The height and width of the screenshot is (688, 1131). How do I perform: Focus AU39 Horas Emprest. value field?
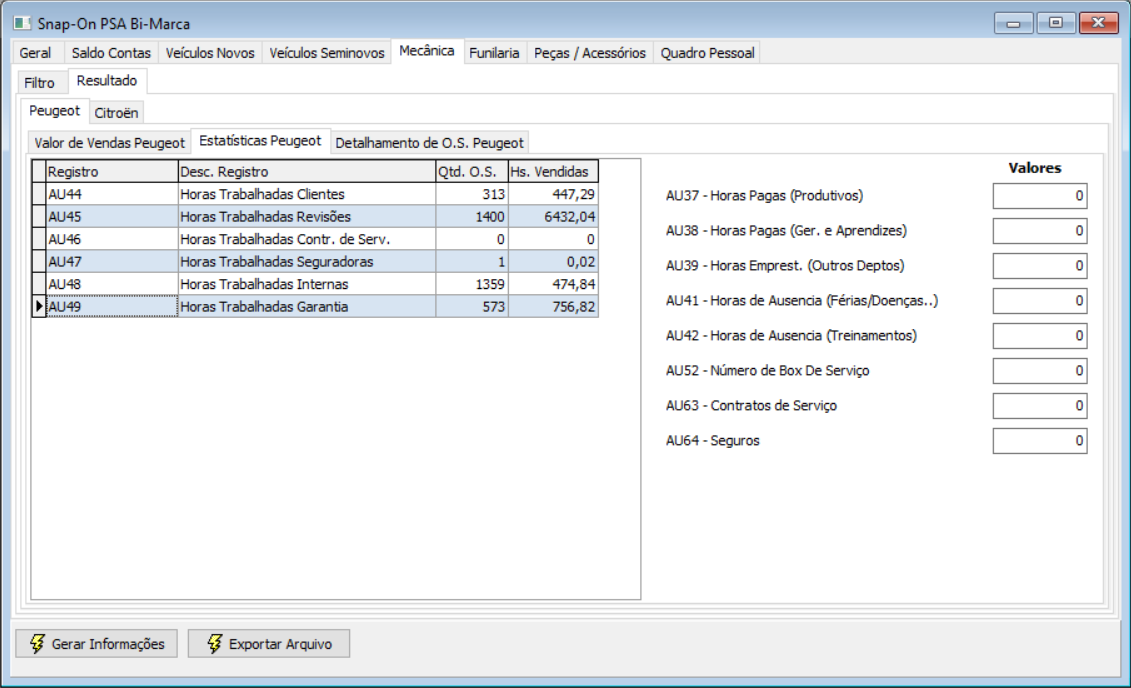tap(1039, 266)
